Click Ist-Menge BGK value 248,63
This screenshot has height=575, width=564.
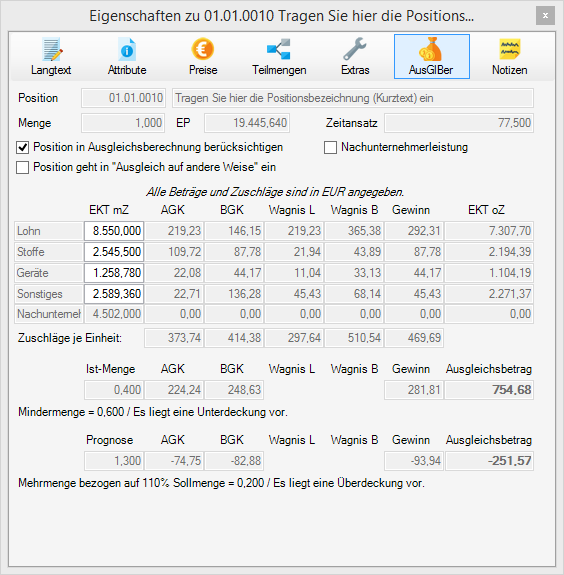[x=234, y=390]
